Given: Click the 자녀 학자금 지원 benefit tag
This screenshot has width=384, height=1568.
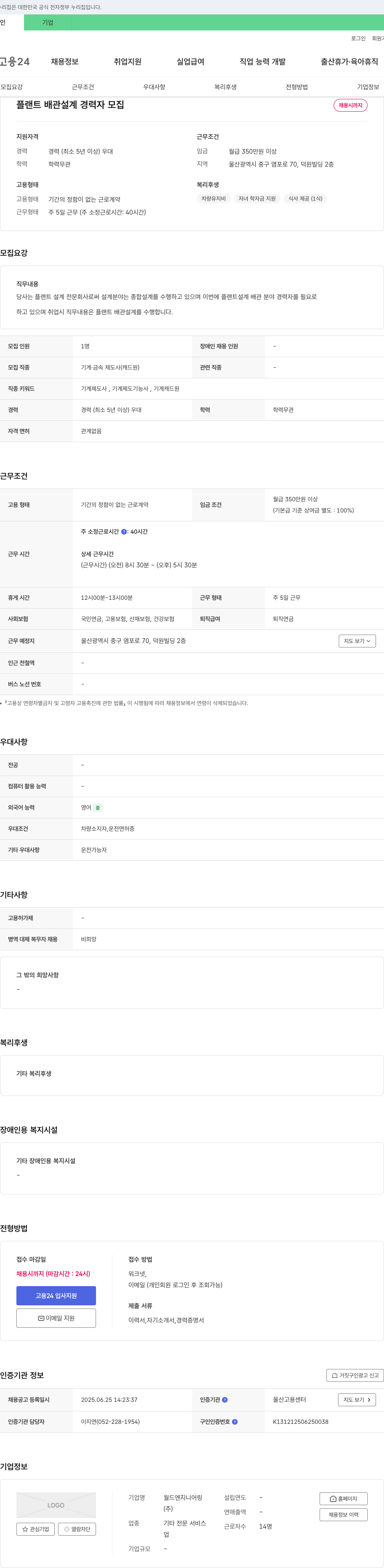Looking at the screenshot, I should pos(257,199).
